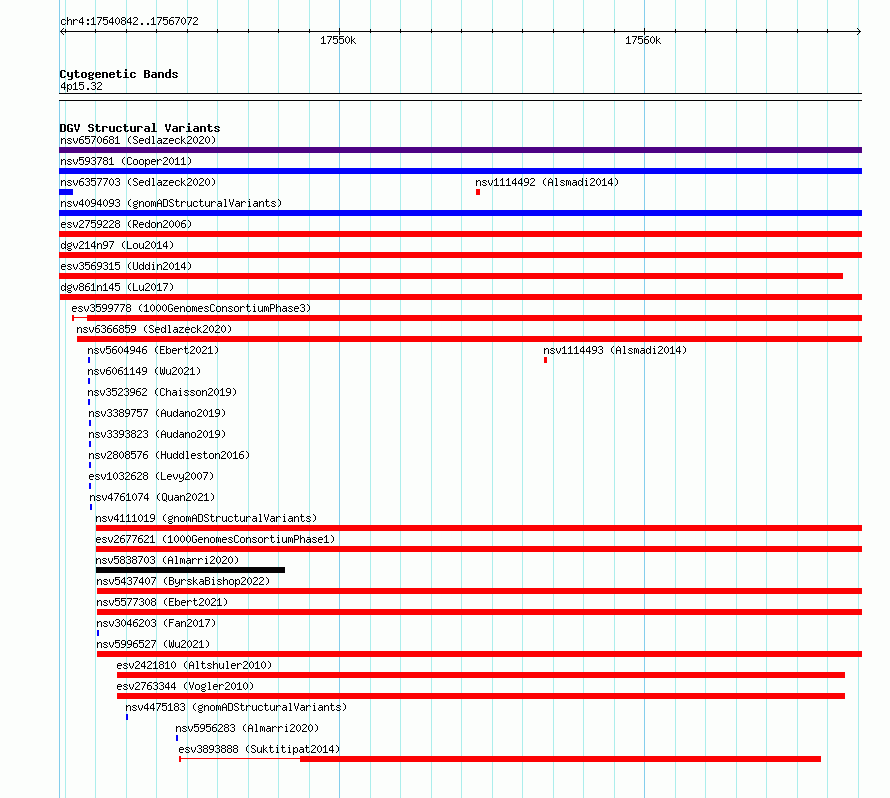890x798 pixels.
Task: Select the dark purple nsv6570681 variant bar
Action: 460,150
